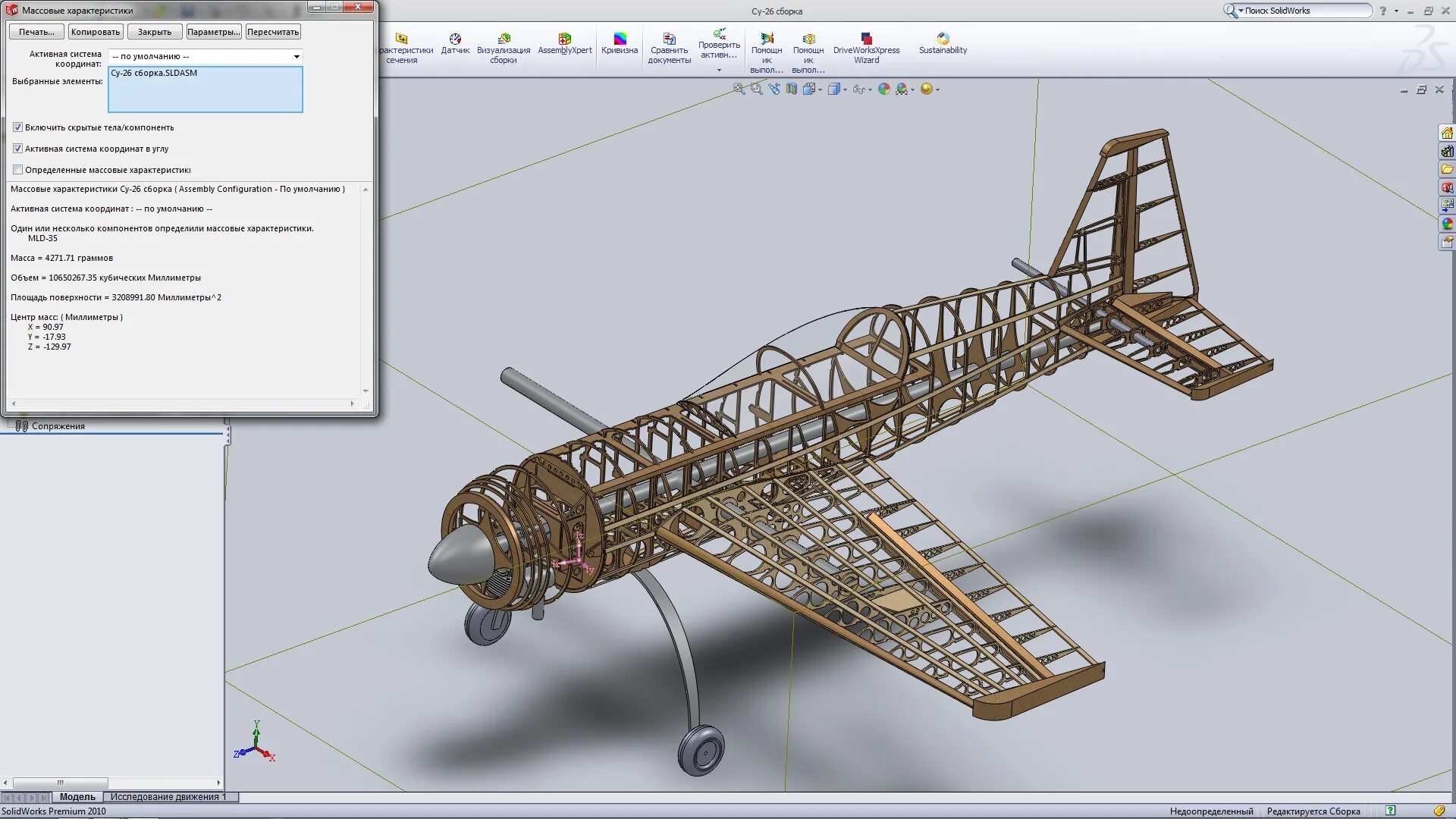
Task: Uncheck Активная система координат в углу
Action: tap(17, 149)
